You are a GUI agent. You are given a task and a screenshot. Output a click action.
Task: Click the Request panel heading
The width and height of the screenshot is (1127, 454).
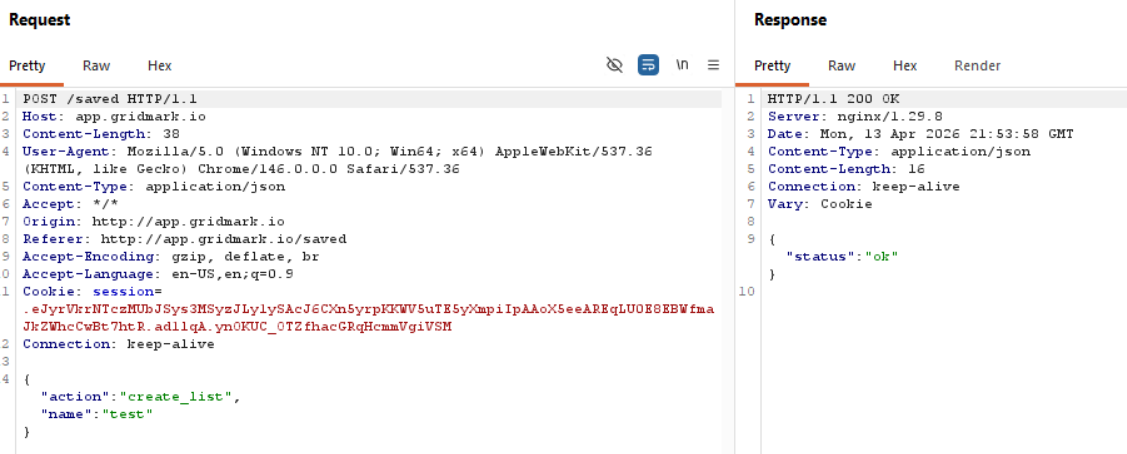click(40, 20)
